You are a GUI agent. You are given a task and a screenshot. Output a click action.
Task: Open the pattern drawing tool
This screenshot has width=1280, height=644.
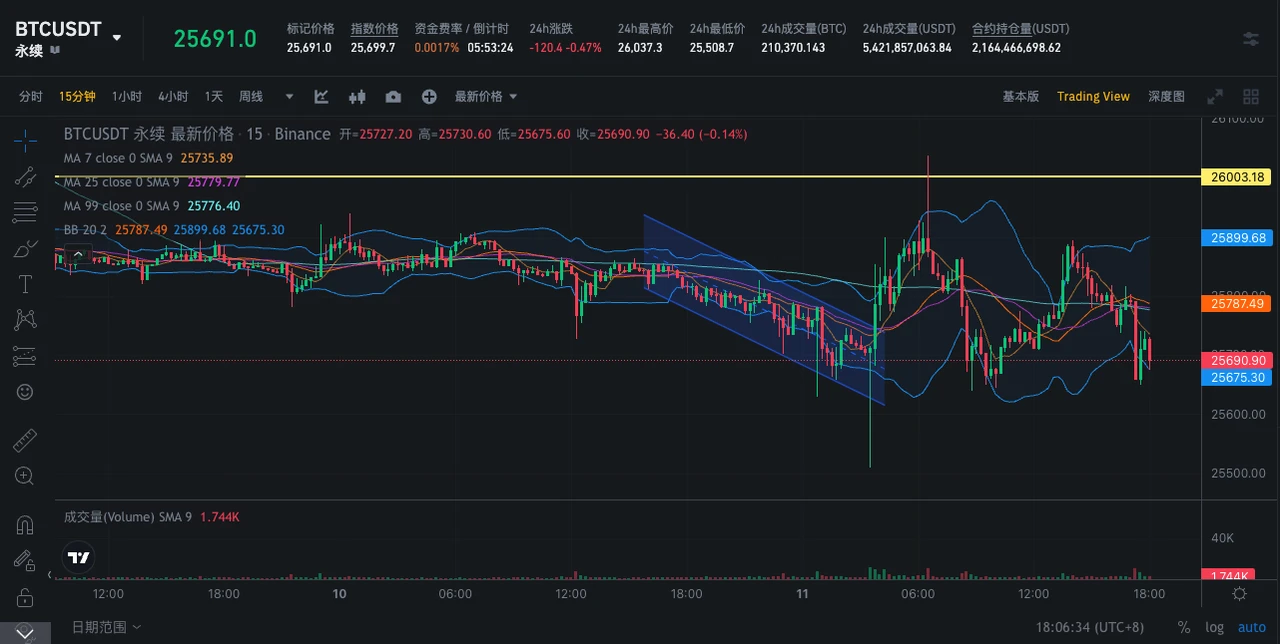25,320
